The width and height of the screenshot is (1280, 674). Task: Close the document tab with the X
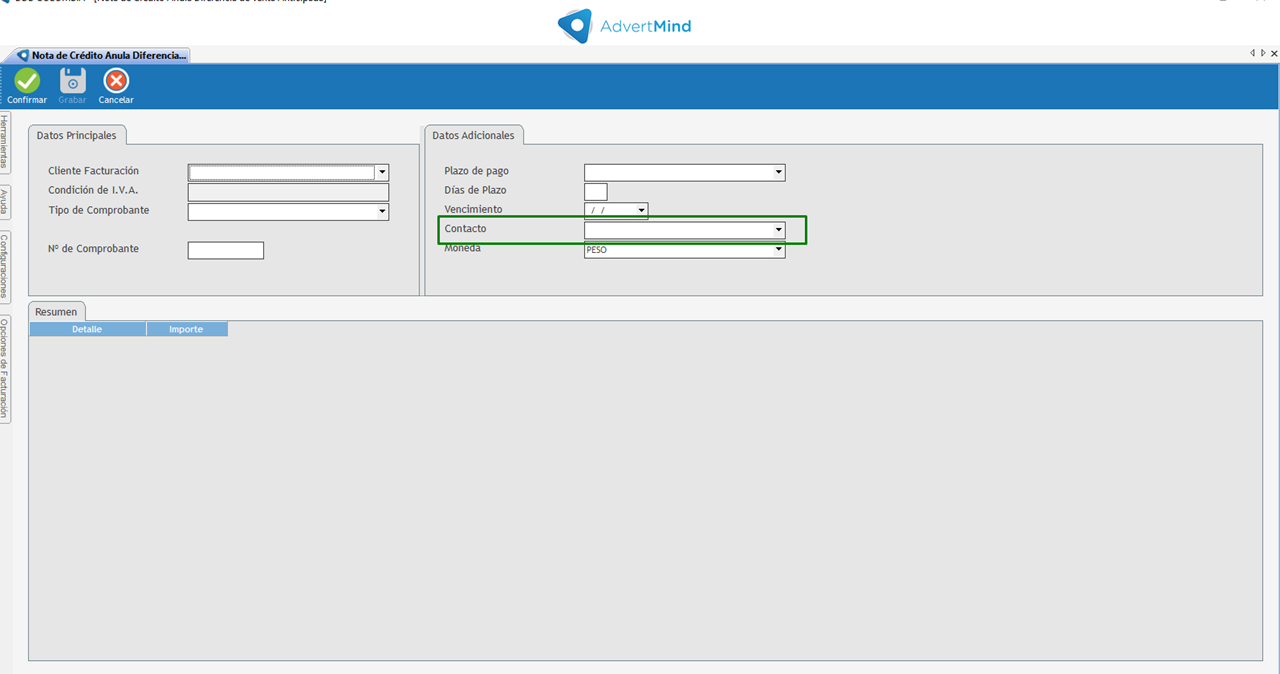coord(1273,53)
